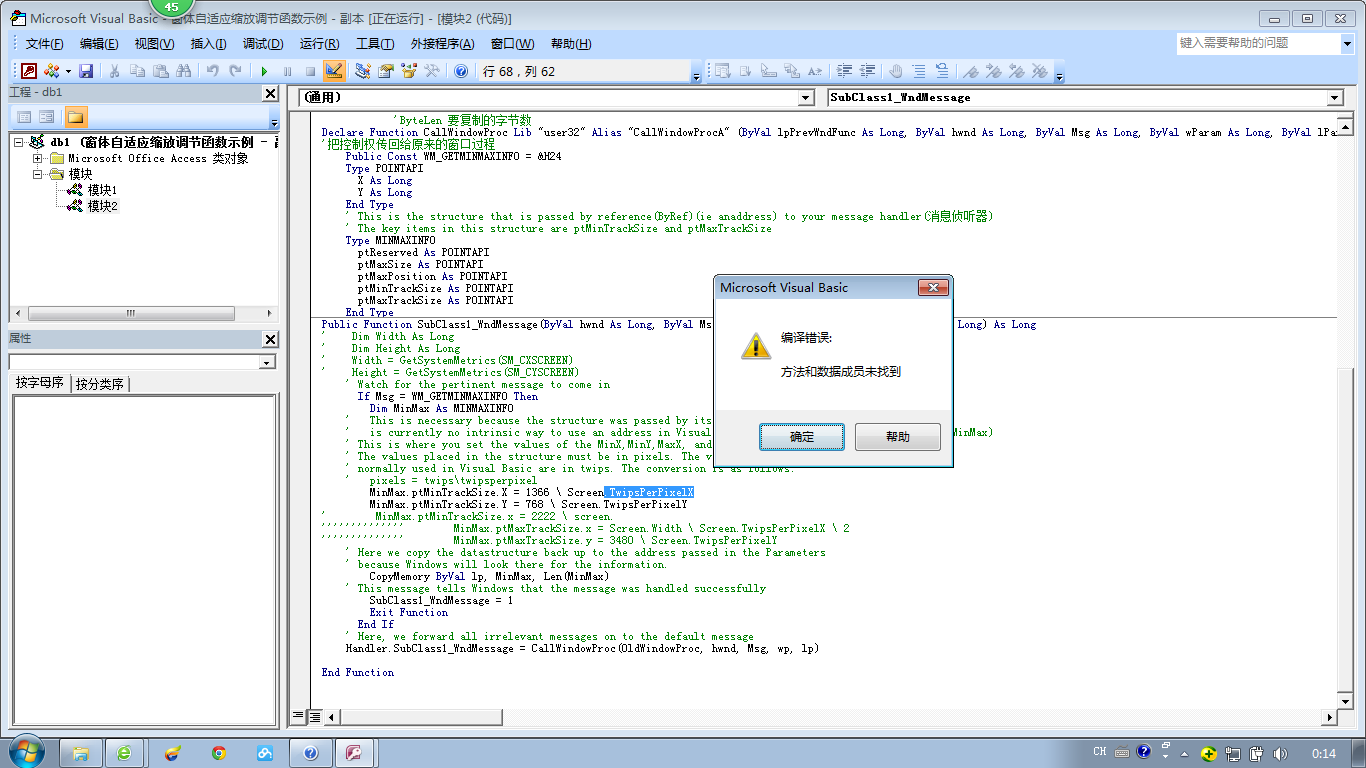Click the Paste toolbar icon

coord(160,71)
